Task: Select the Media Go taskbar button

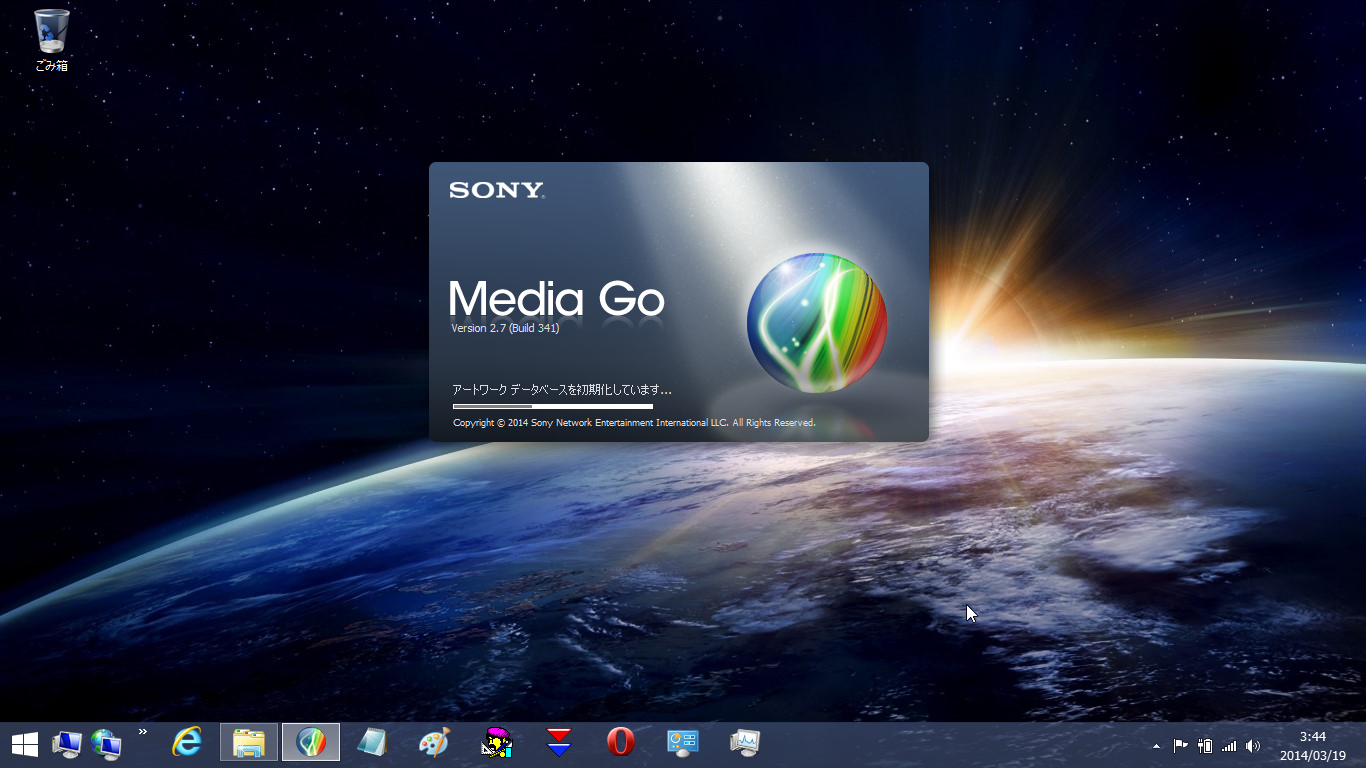Action: (311, 743)
